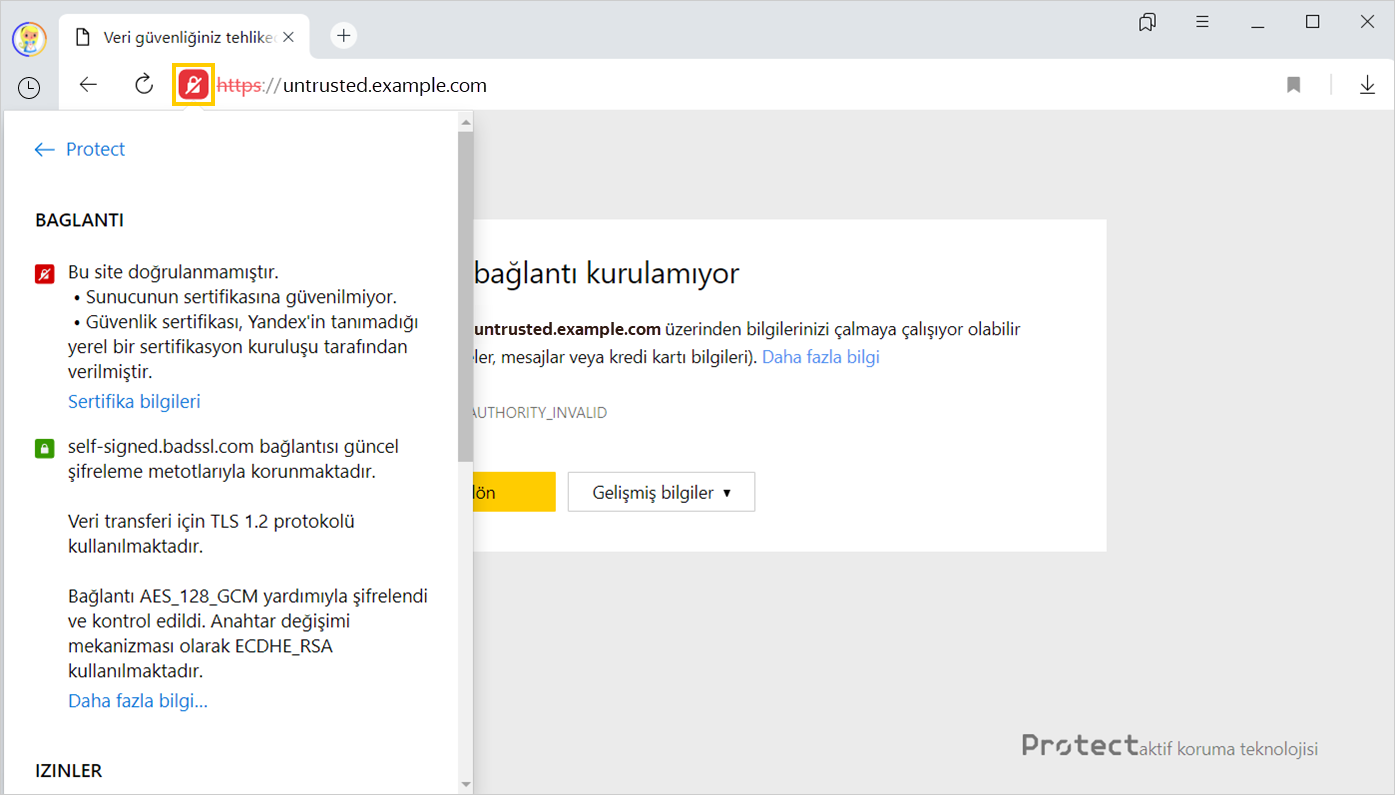This screenshot has width=1395, height=795.
Task: Open browser hamburger menu
Action: click(x=1202, y=22)
